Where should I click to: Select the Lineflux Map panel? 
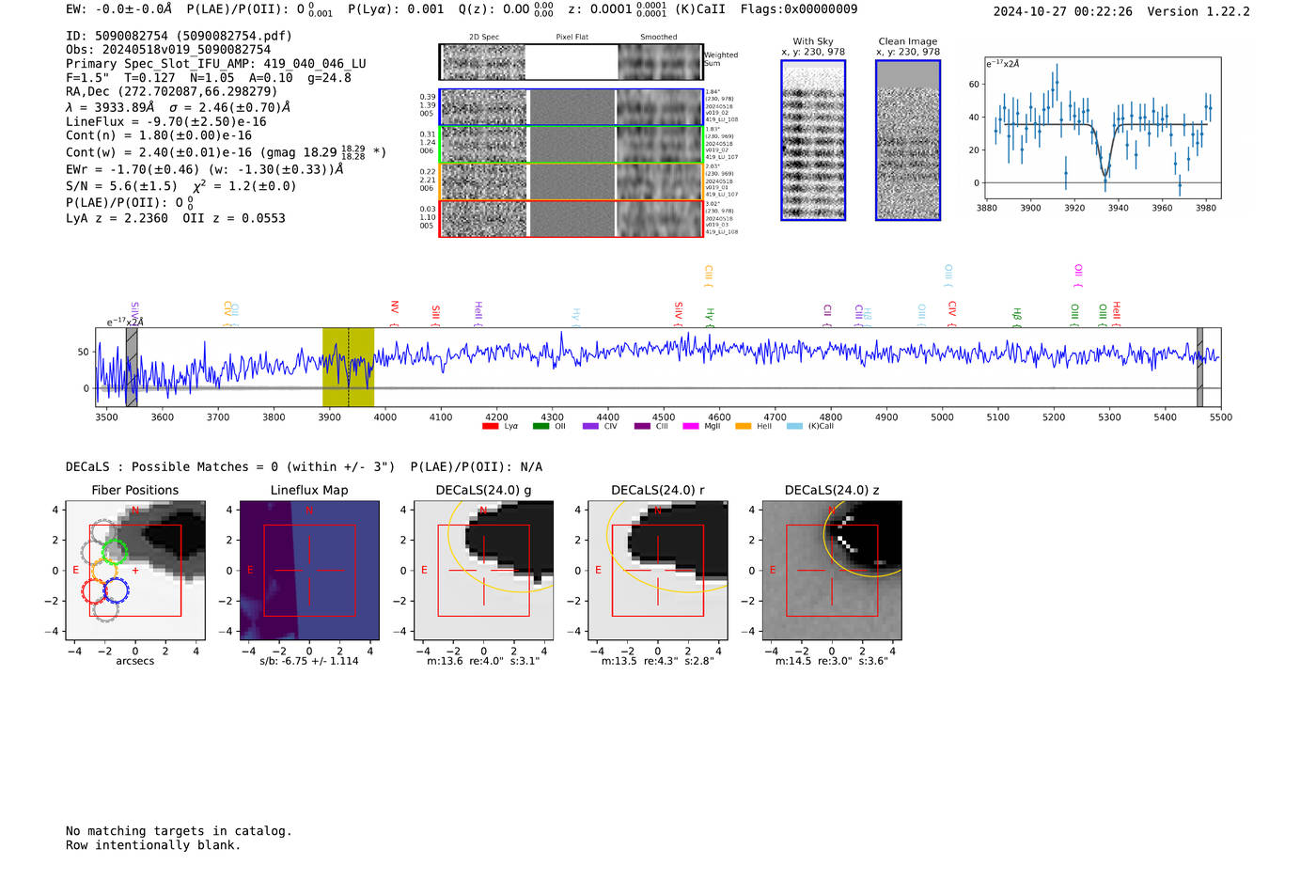(x=309, y=570)
